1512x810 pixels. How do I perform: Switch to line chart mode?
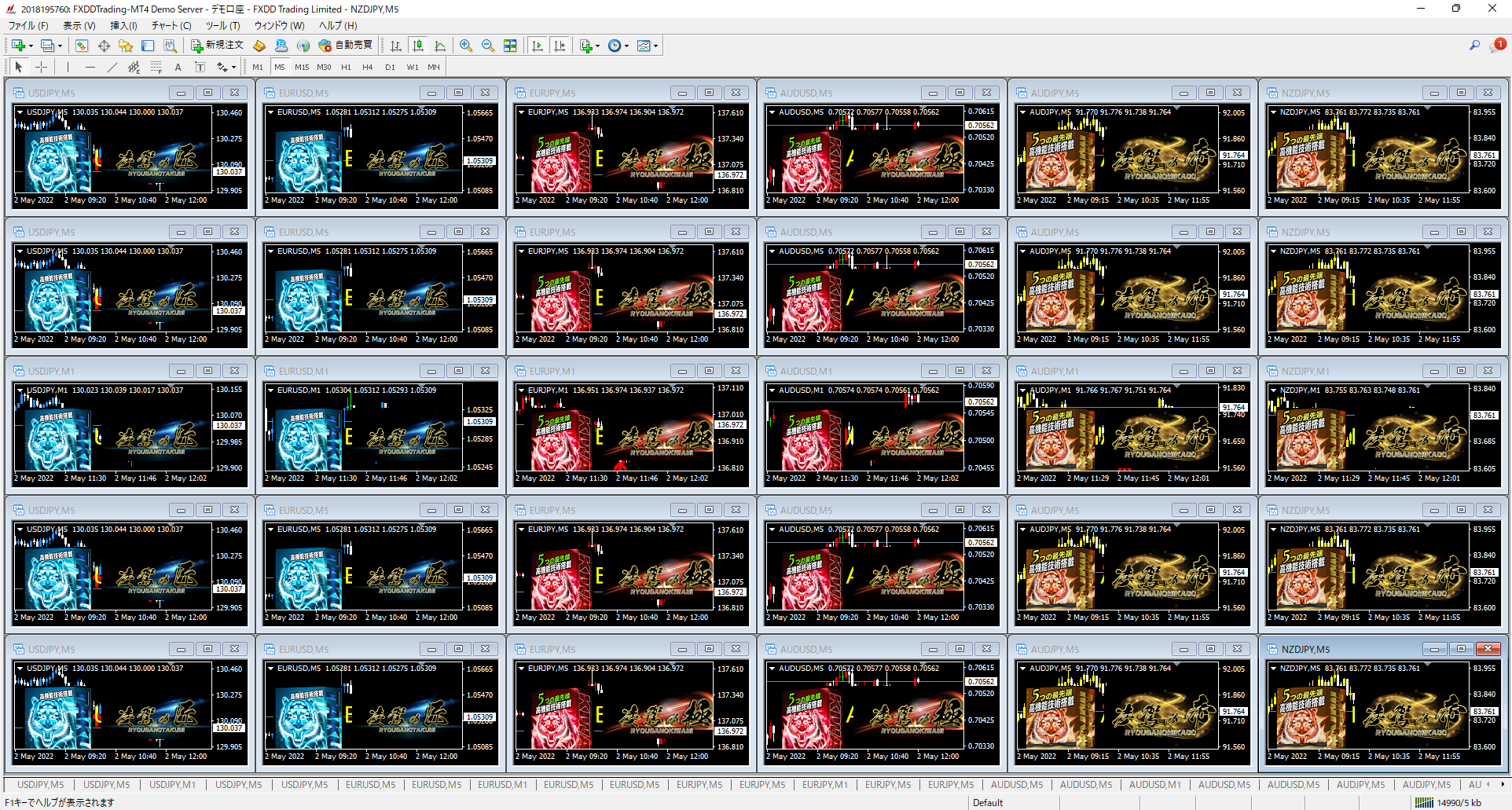(x=440, y=46)
